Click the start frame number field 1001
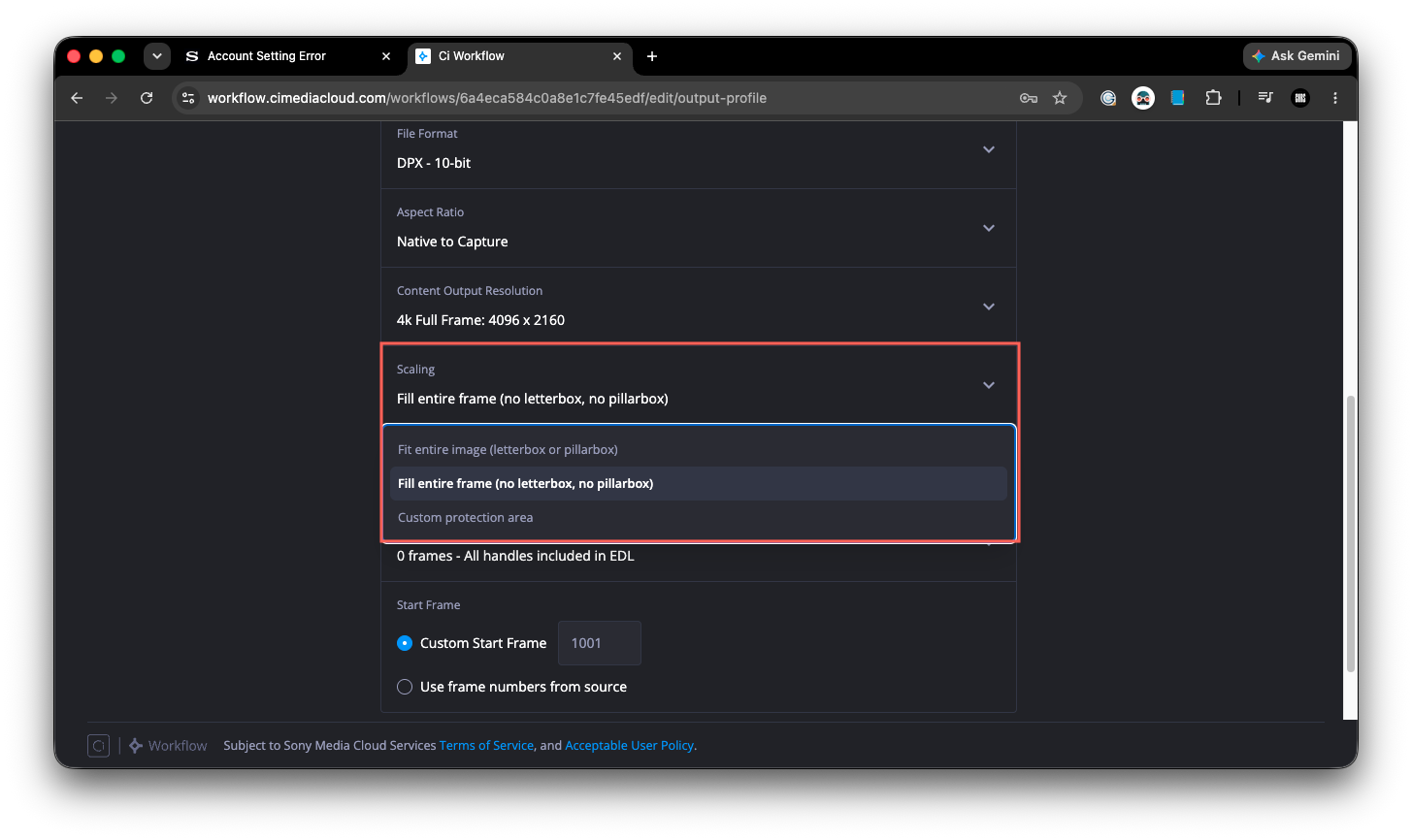Viewport: 1412px width, 840px height. point(600,643)
